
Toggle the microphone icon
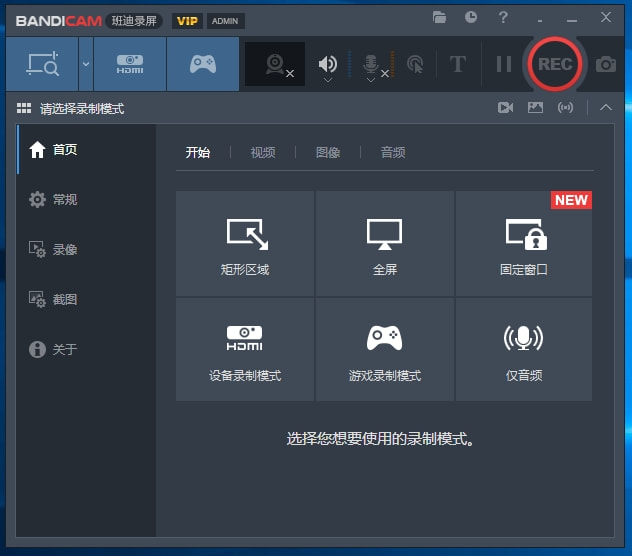[x=370, y=64]
